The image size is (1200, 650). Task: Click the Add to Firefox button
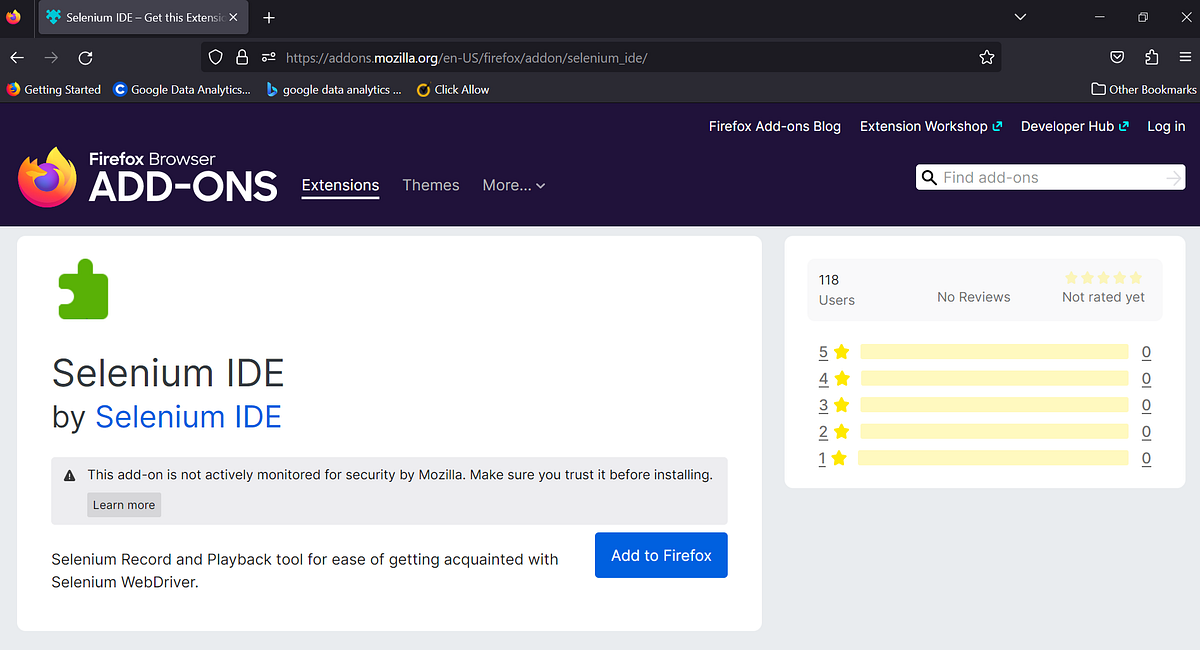661,555
